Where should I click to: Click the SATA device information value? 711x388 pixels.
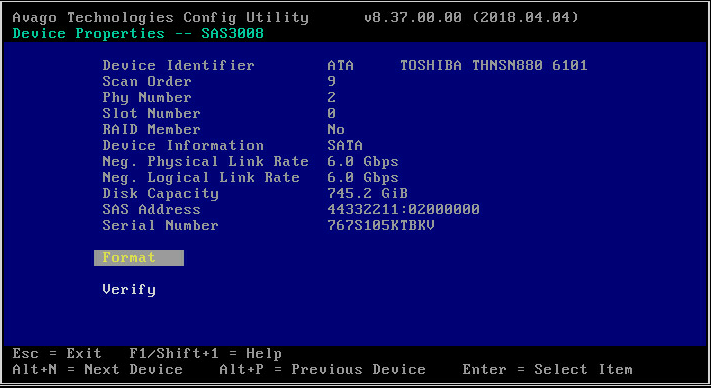(345, 146)
